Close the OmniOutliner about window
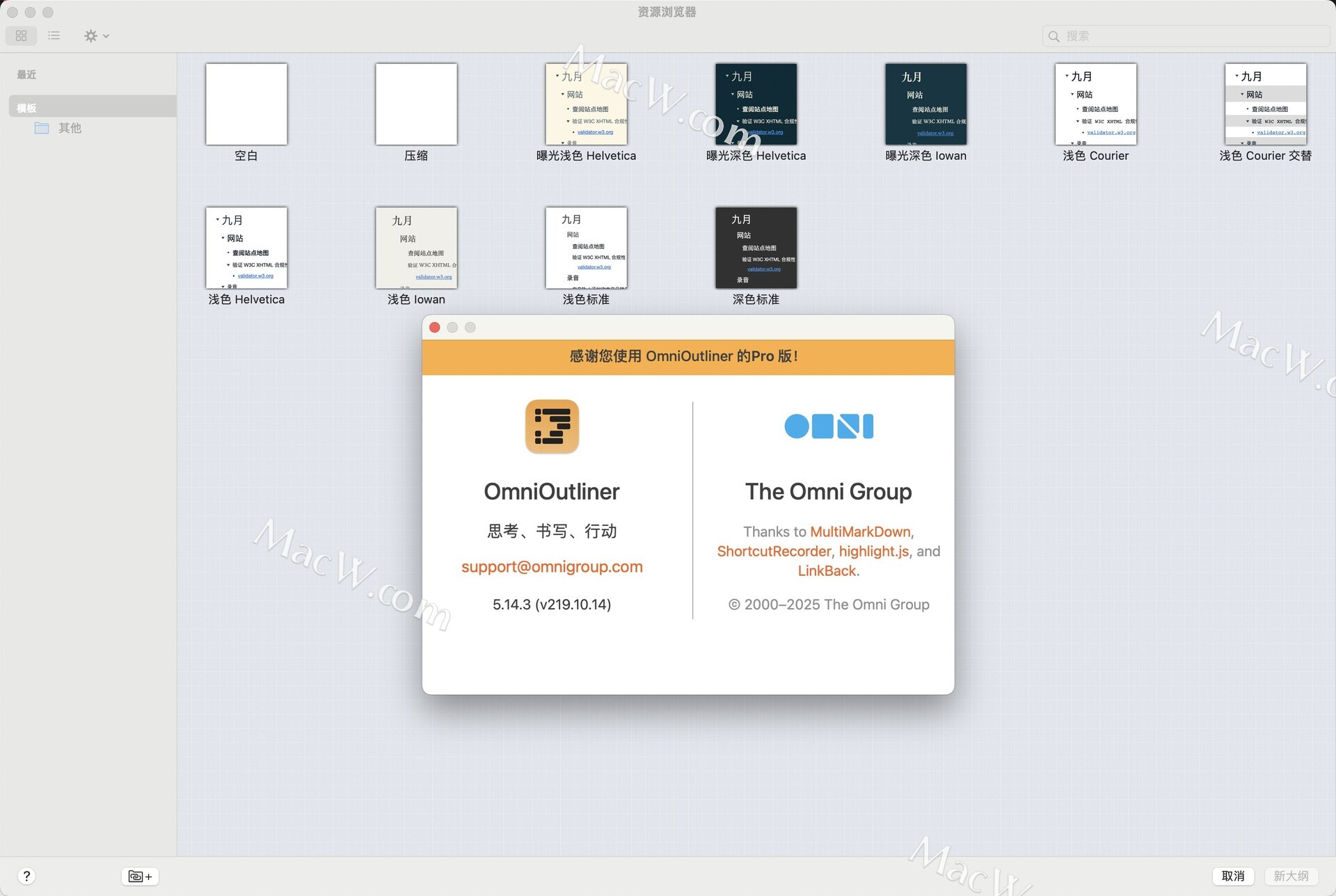 pos(435,328)
